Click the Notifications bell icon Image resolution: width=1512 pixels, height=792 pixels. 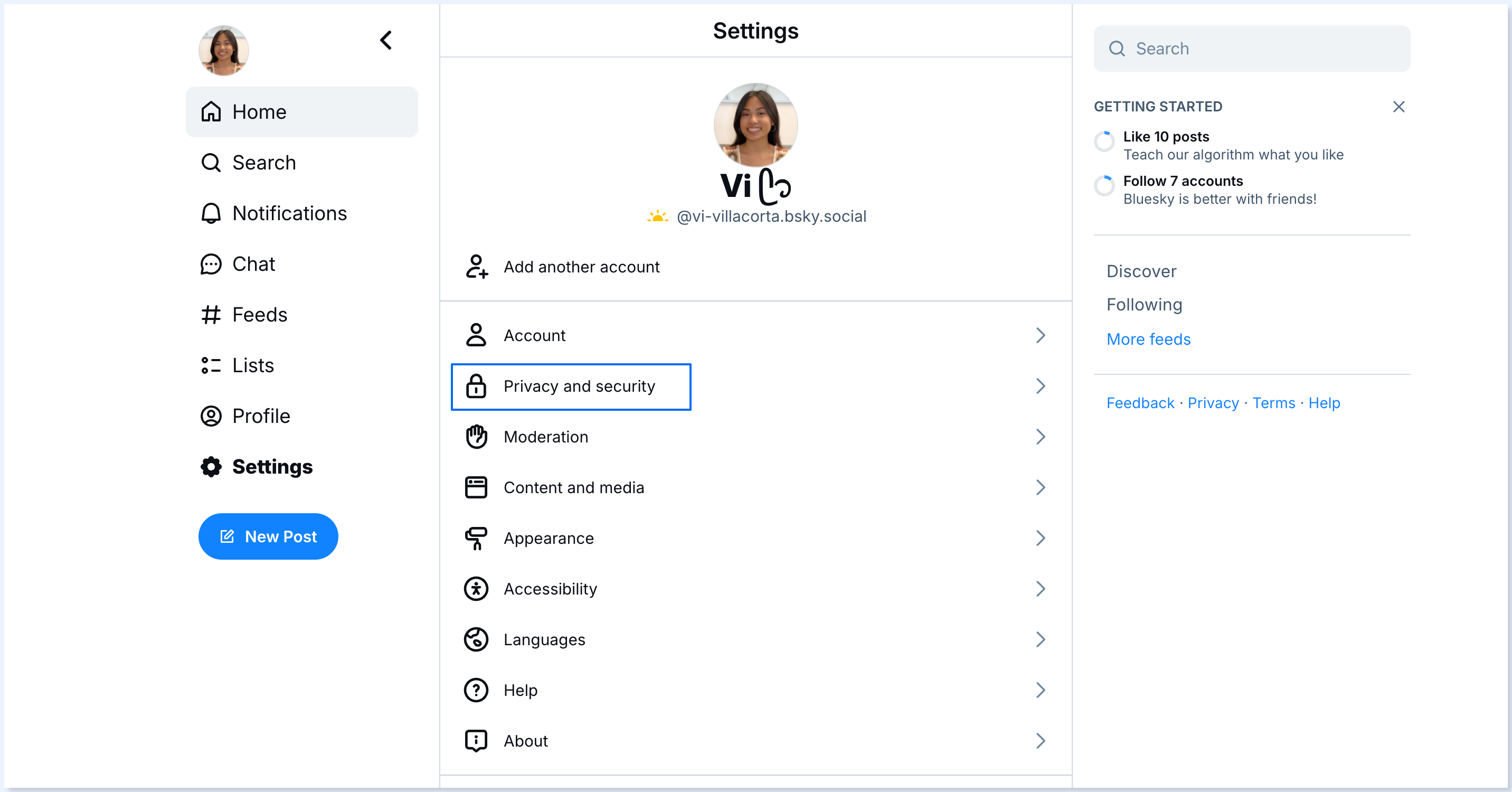coord(211,213)
